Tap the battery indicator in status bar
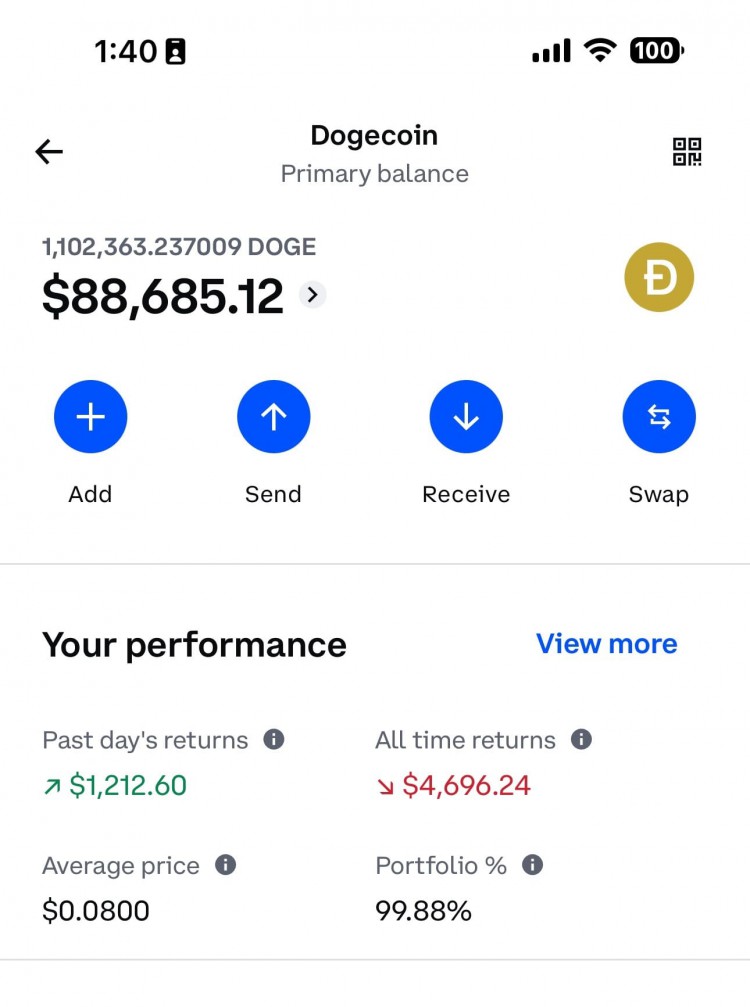This screenshot has height=1007, width=750. pos(657,50)
